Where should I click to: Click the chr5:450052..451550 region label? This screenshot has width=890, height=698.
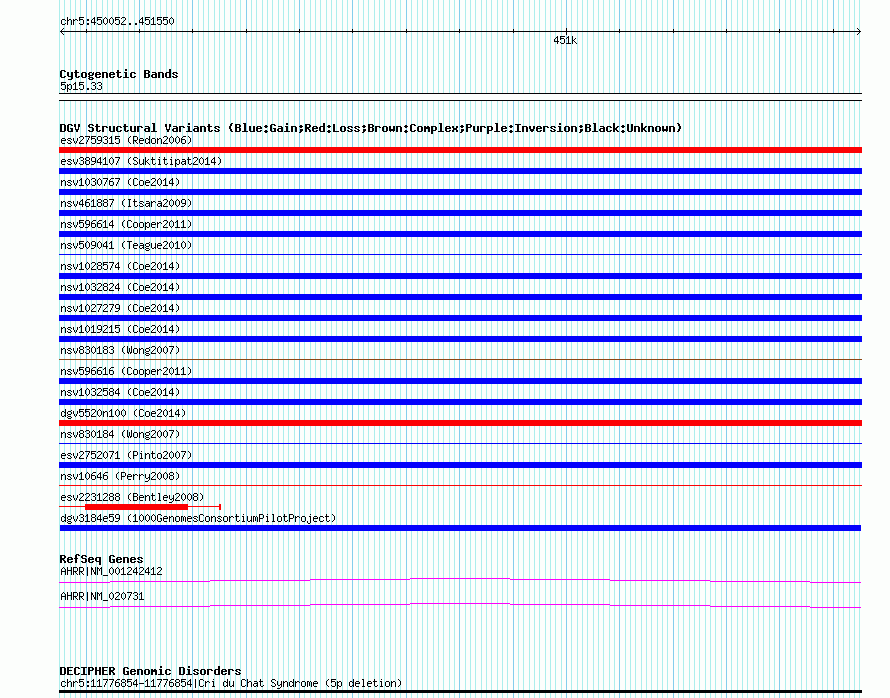[117, 21]
